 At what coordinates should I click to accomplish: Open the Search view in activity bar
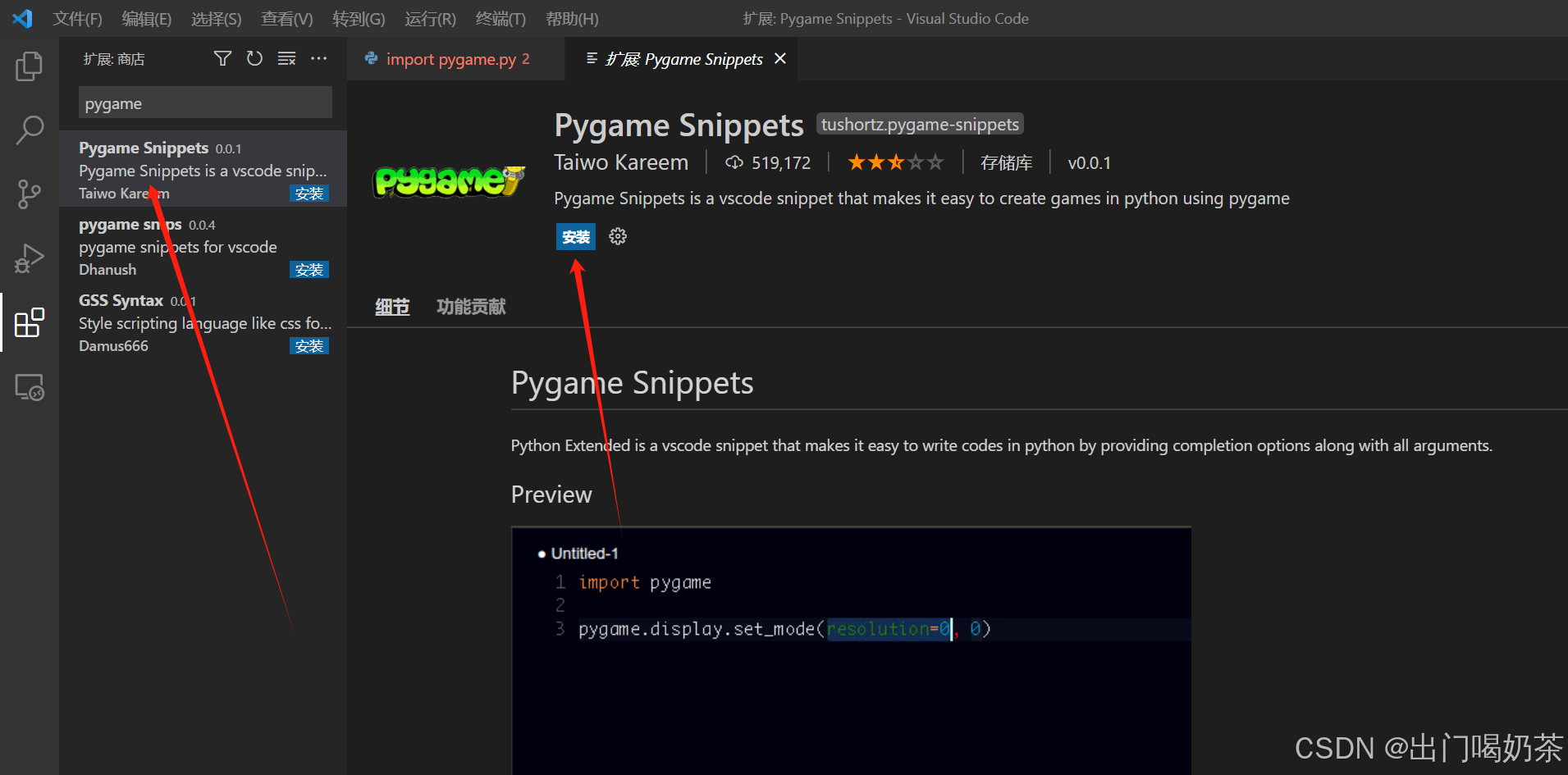(x=30, y=130)
